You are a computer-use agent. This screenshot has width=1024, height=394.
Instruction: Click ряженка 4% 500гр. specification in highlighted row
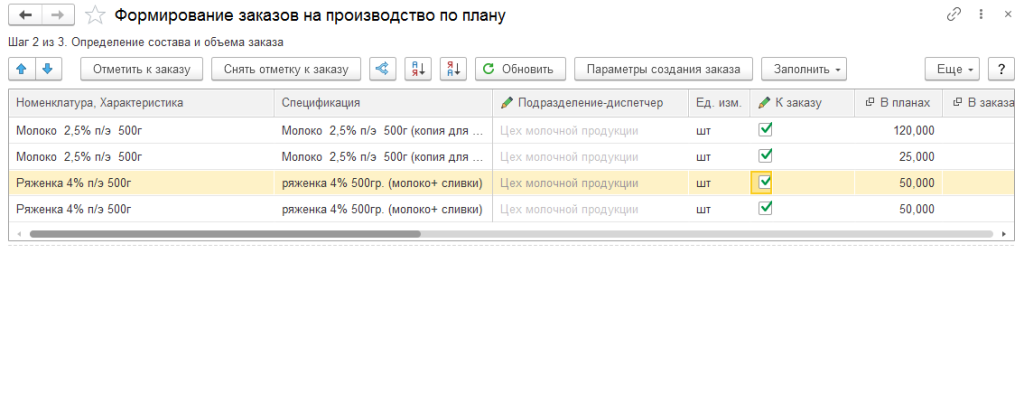point(383,183)
